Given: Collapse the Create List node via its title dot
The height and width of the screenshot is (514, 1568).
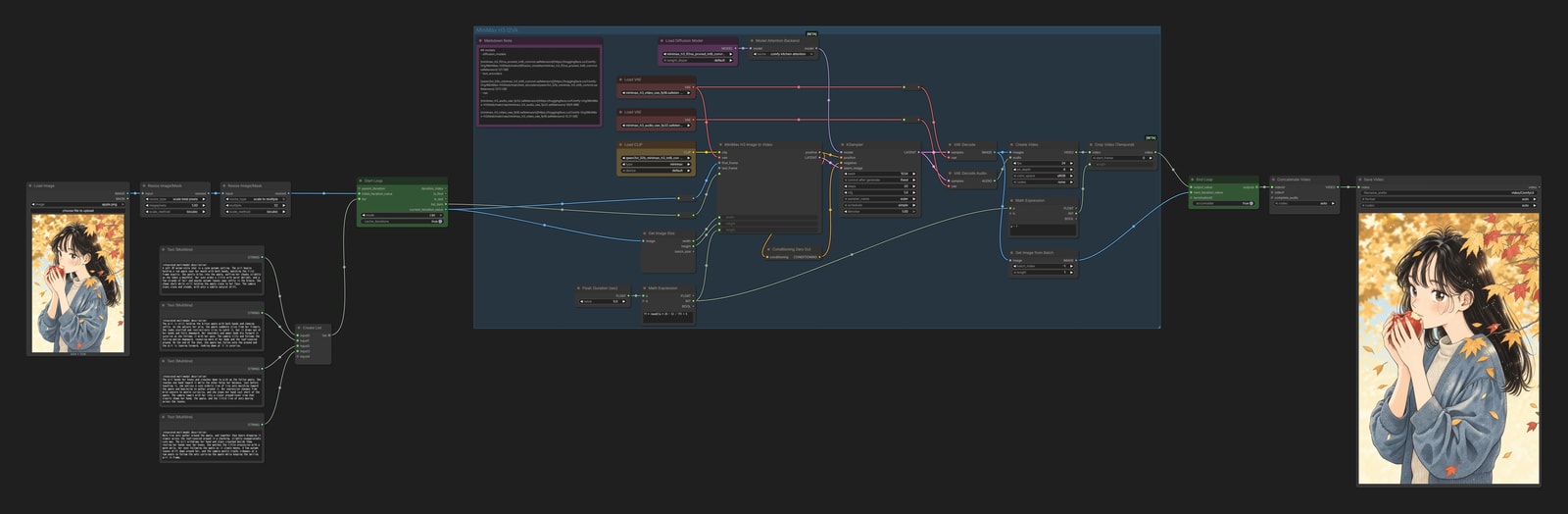Looking at the screenshot, I should tap(299, 328).
